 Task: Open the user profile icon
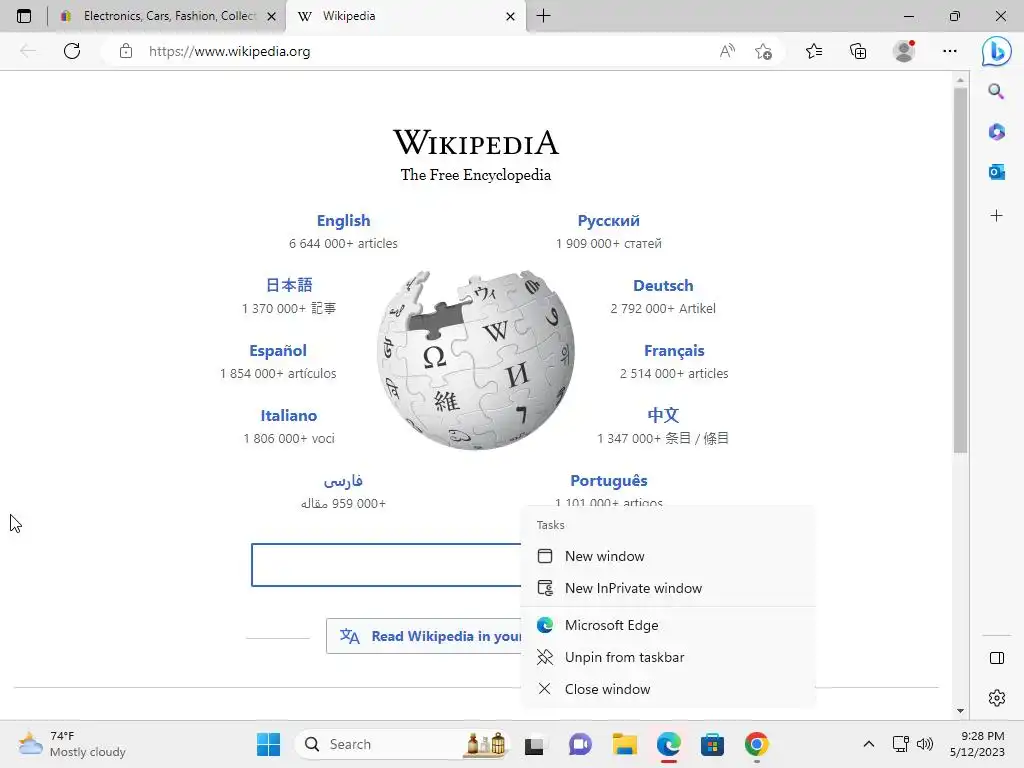pos(904,51)
